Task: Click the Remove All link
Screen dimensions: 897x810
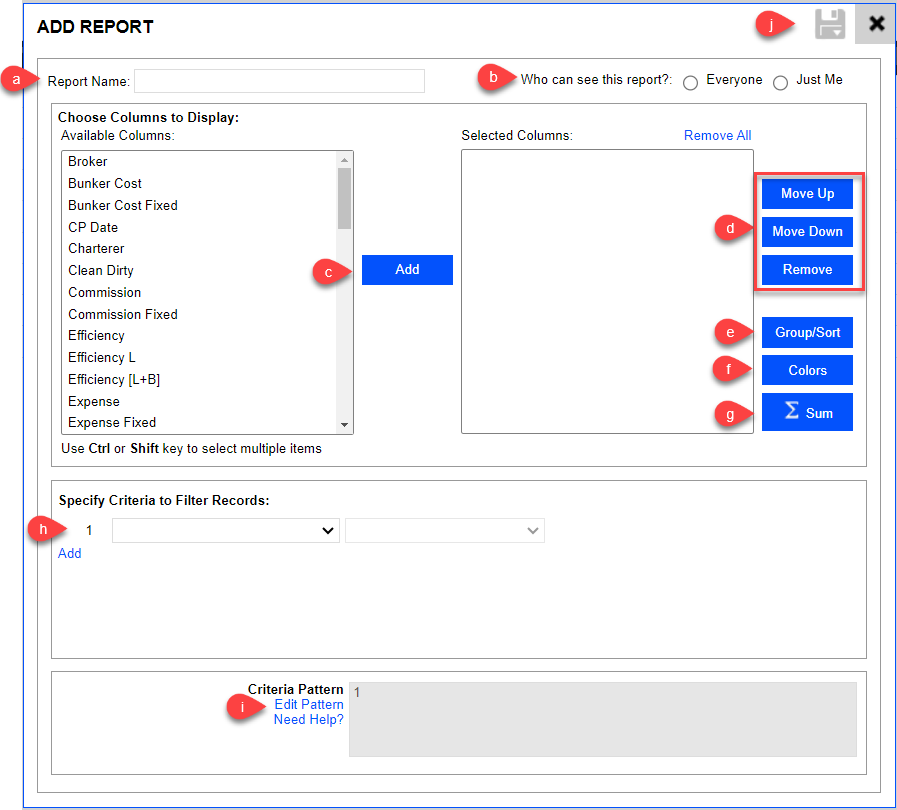Action: point(717,135)
